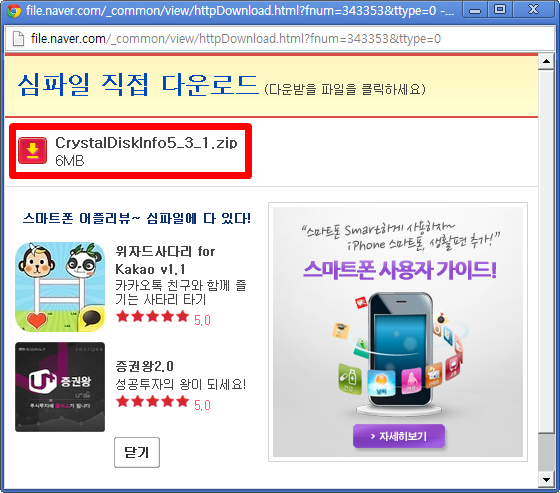Click the 다운받을 파일을 클릭하세요 instruction text
Screen dimensions: 560x493
pyautogui.click(x=345, y=89)
